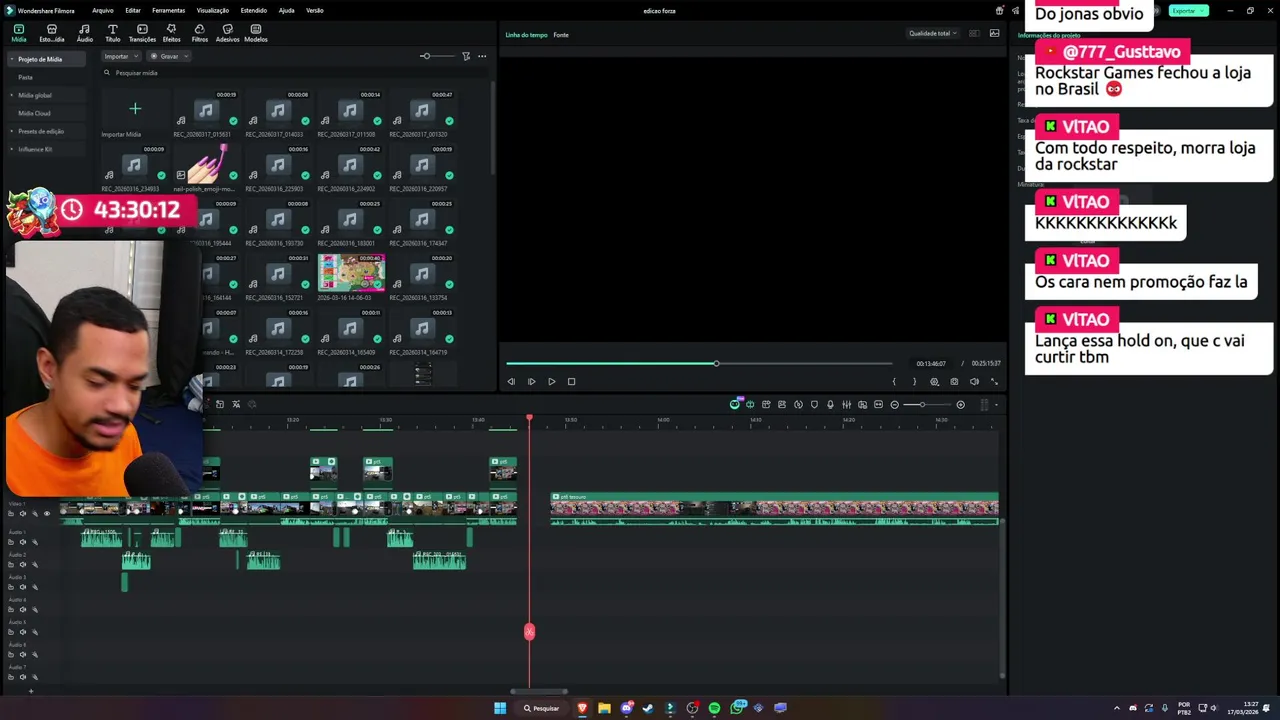Open the Gravar dropdown
The height and width of the screenshot is (720, 1280).
tap(169, 56)
